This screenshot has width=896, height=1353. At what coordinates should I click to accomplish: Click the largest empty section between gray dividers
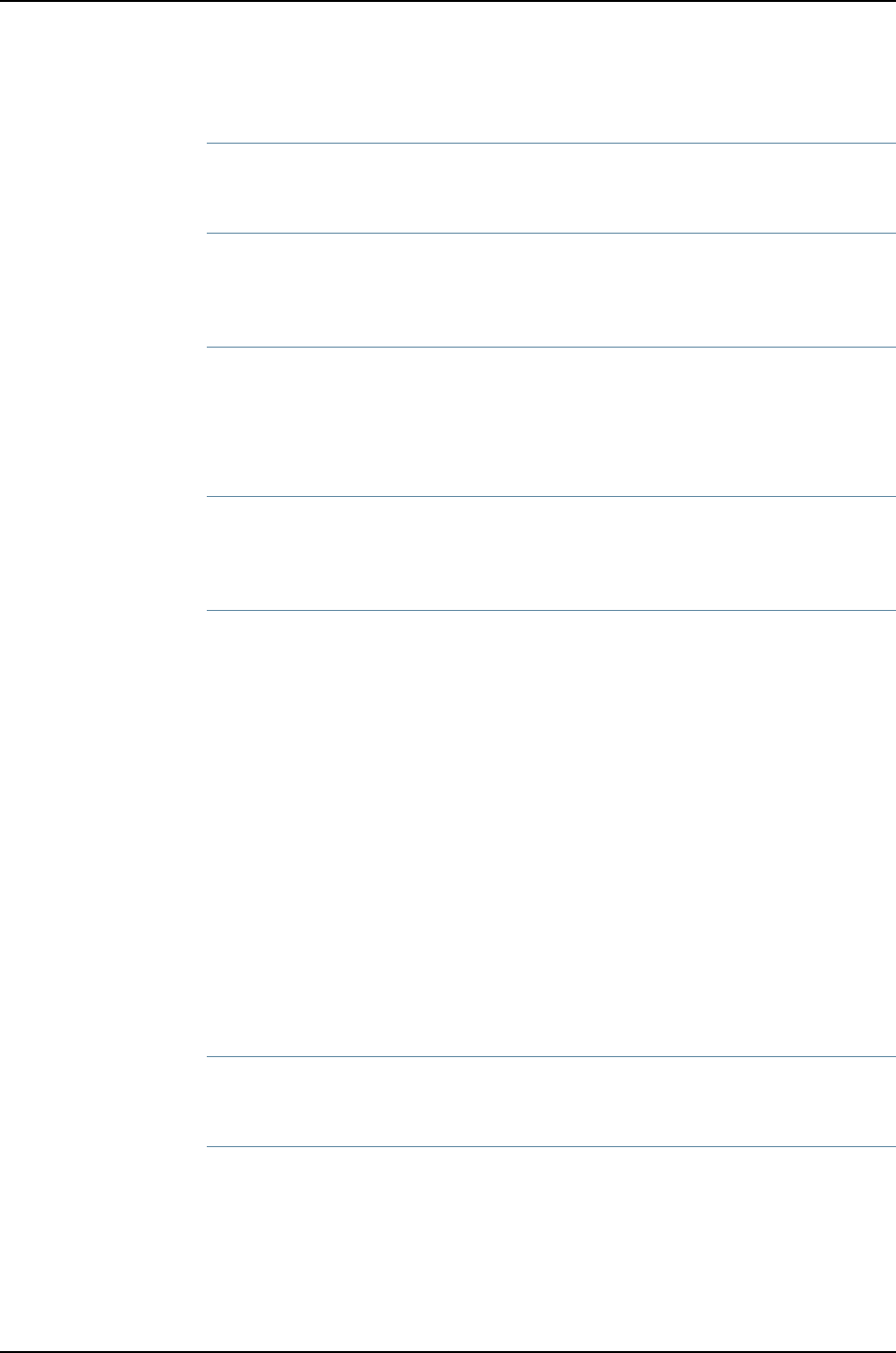coord(551,833)
